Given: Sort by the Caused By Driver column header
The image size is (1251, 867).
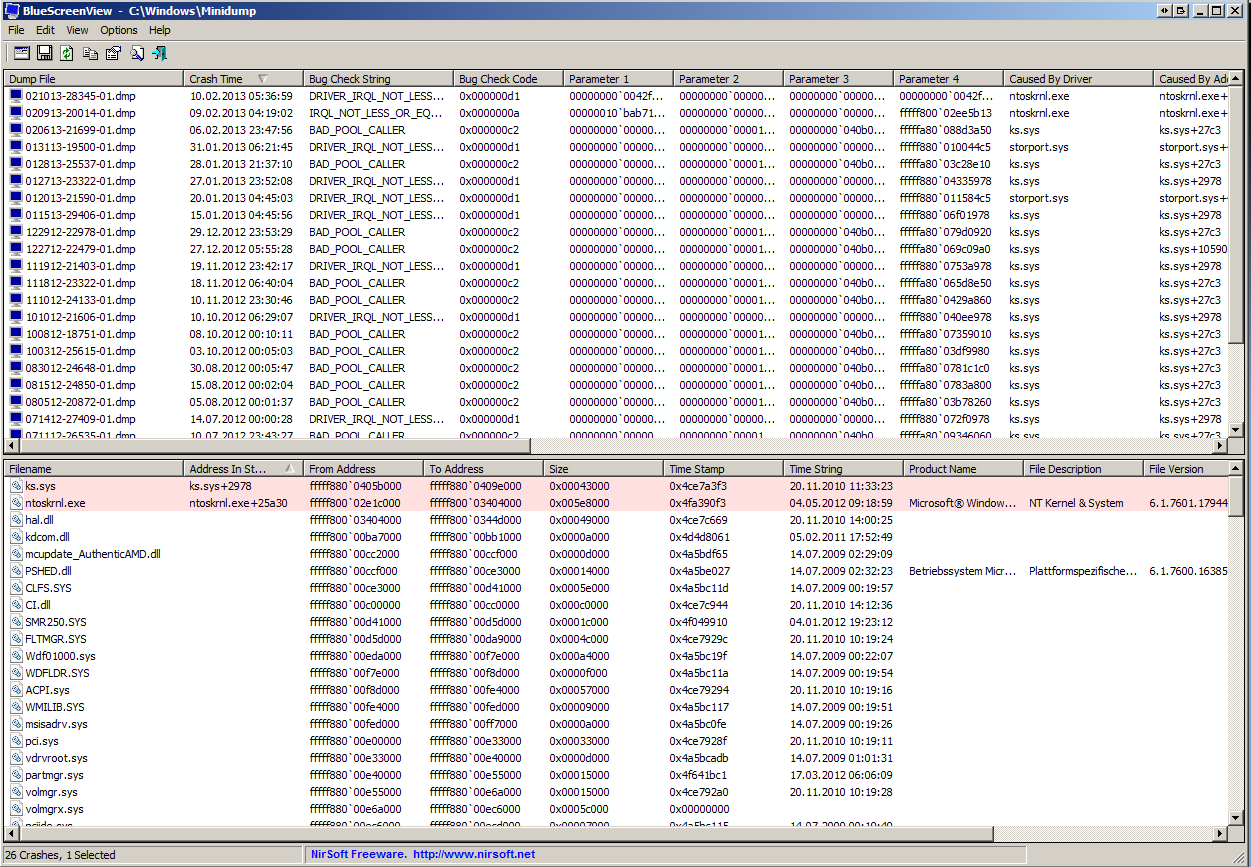Looking at the screenshot, I should click(x=1079, y=78).
